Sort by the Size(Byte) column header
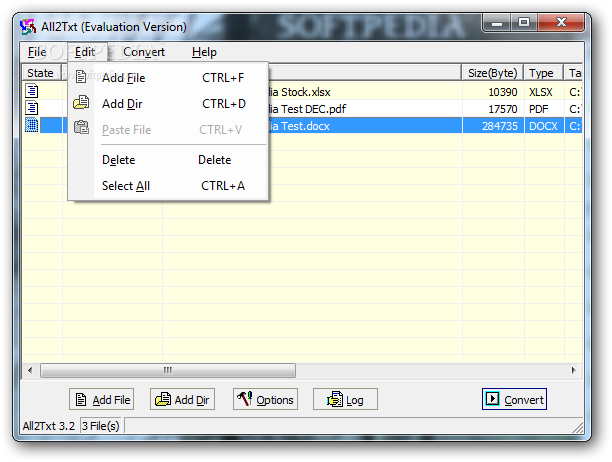 (493, 73)
